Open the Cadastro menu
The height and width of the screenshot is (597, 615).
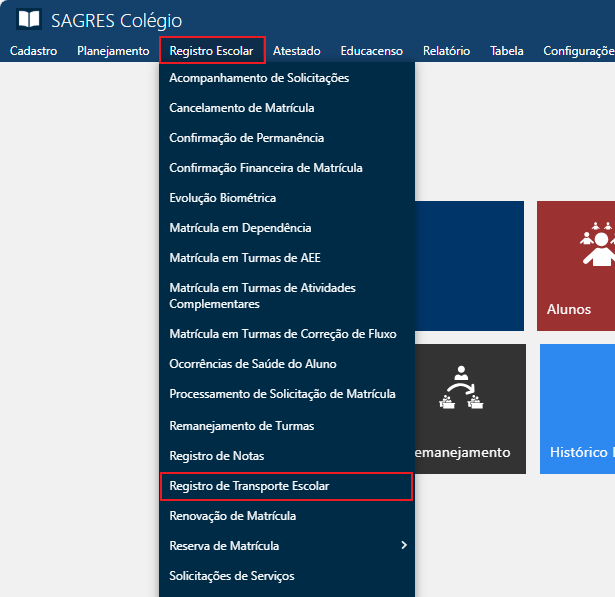click(33, 51)
